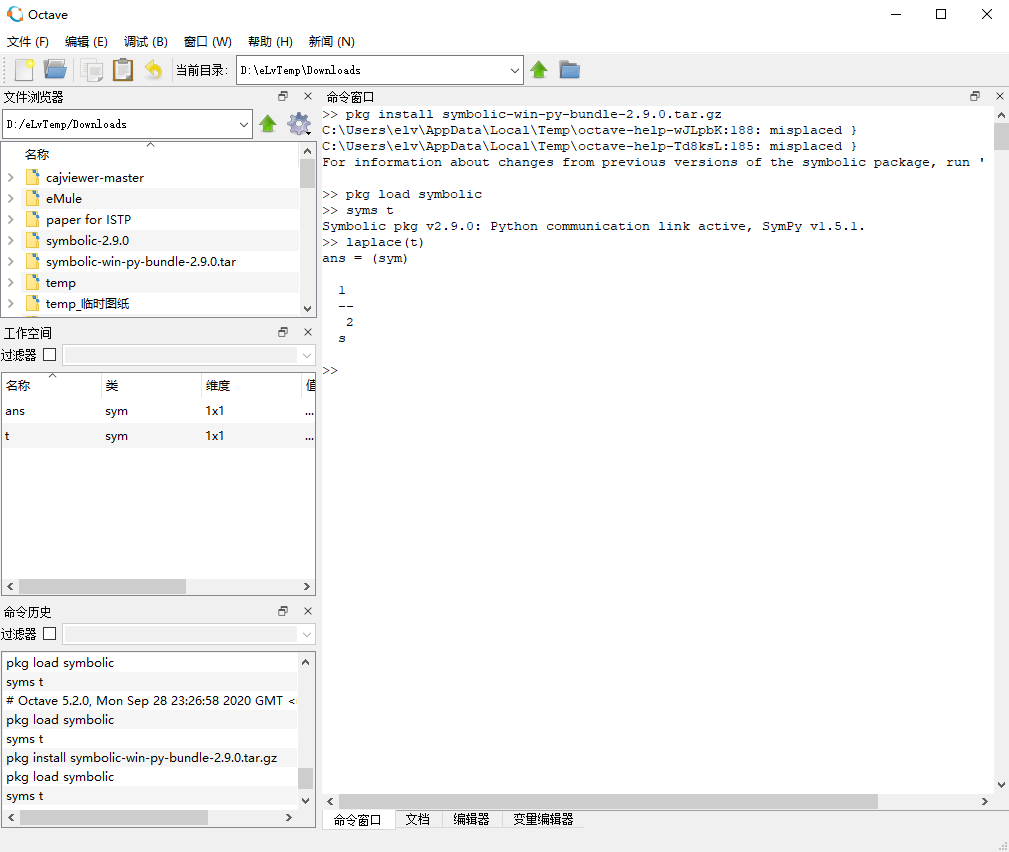Click the command window horizontal scrollbar

point(608,801)
